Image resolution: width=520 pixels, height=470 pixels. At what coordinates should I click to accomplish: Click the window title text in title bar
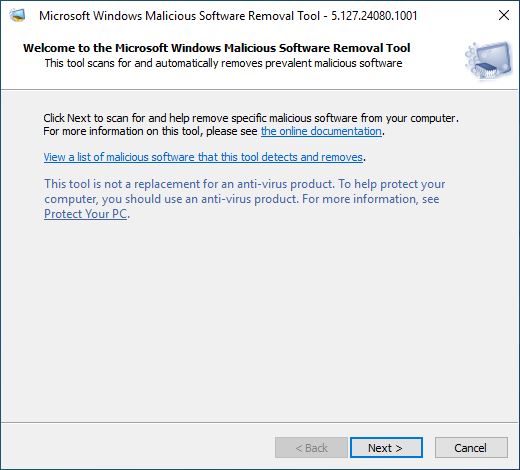click(x=179, y=16)
